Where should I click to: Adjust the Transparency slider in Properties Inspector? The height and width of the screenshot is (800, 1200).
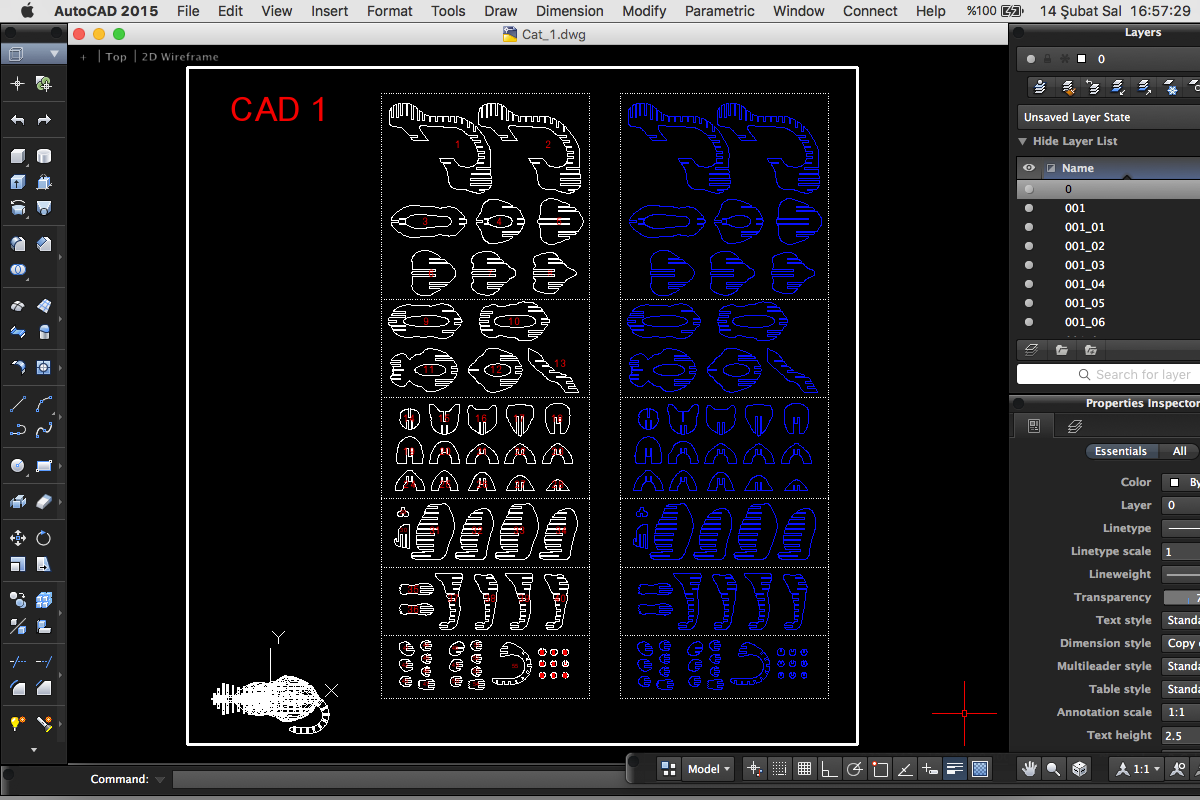tap(1181, 597)
